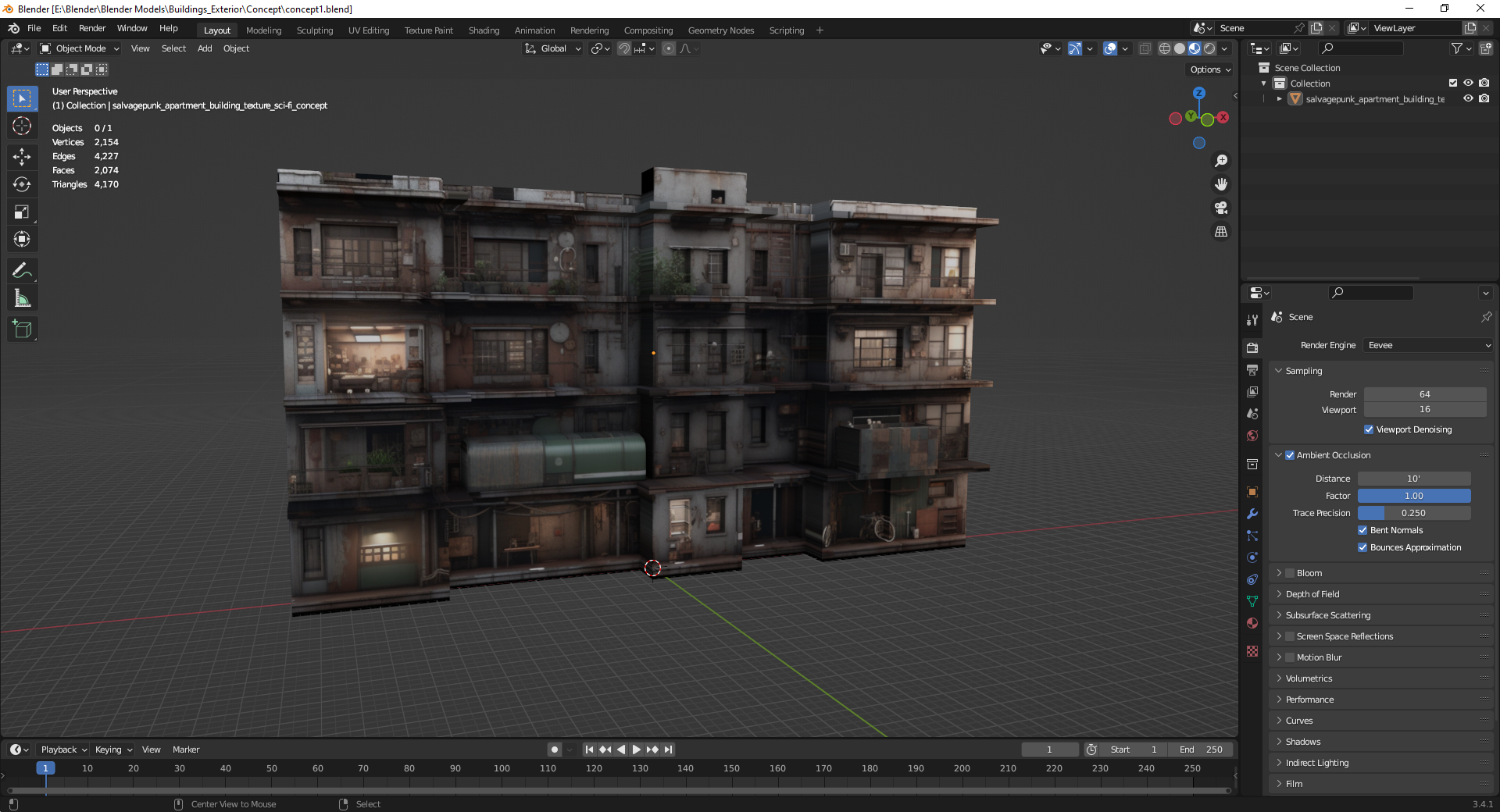Viewport: 1500px width, 812px height.
Task: Select the Scale tool
Action: coord(22,212)
